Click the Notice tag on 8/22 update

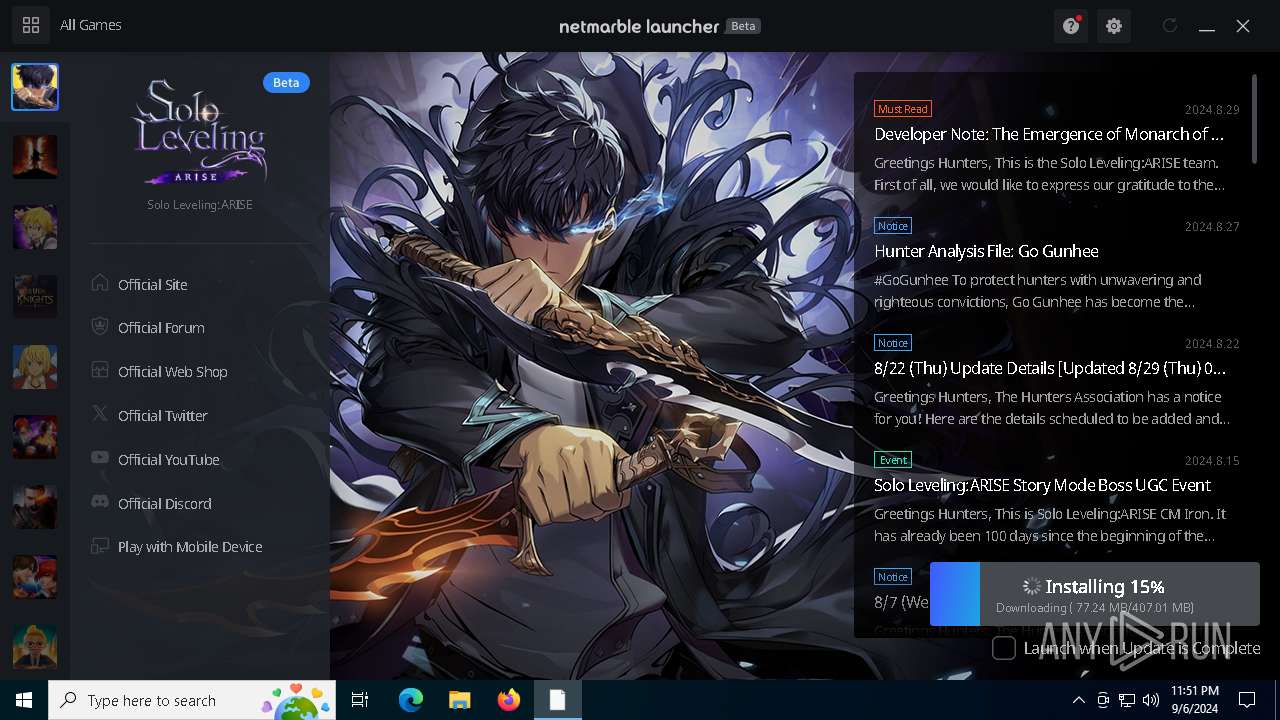coord(893,343)
